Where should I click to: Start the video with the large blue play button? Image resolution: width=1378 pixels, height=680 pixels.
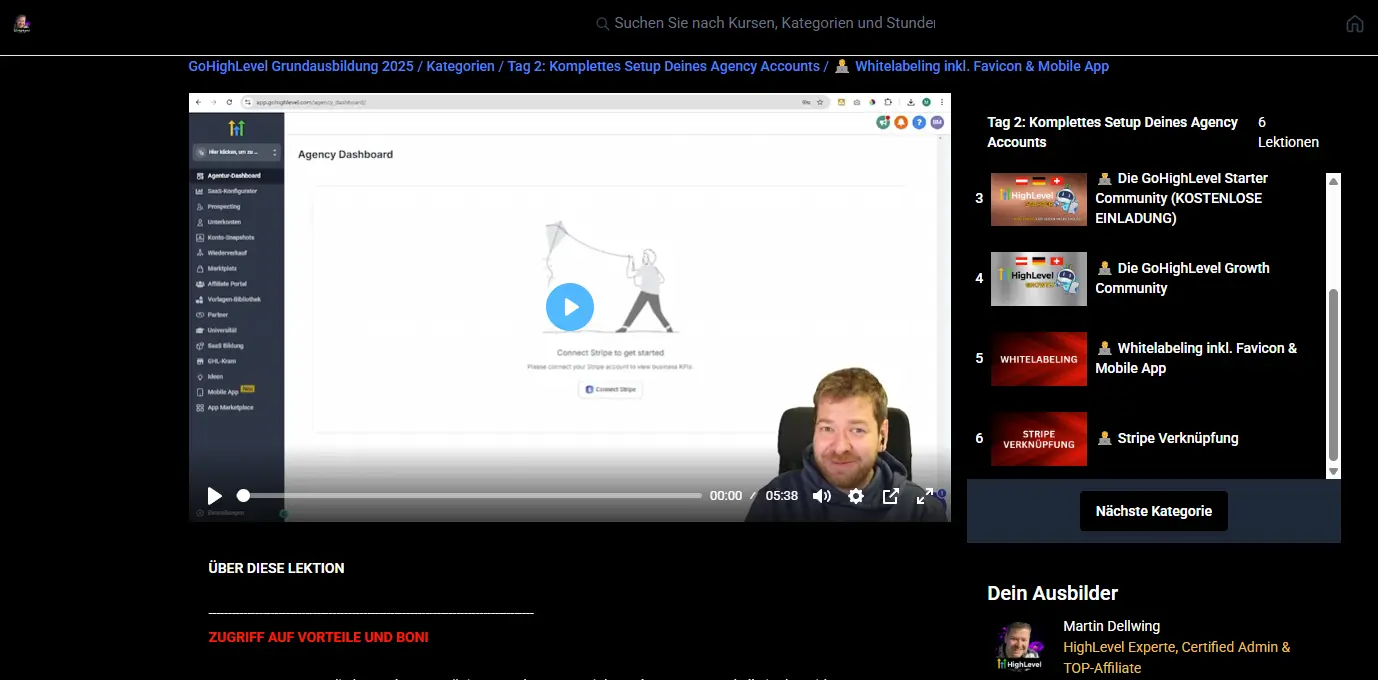pyautogui.click(x=570, y=307)
